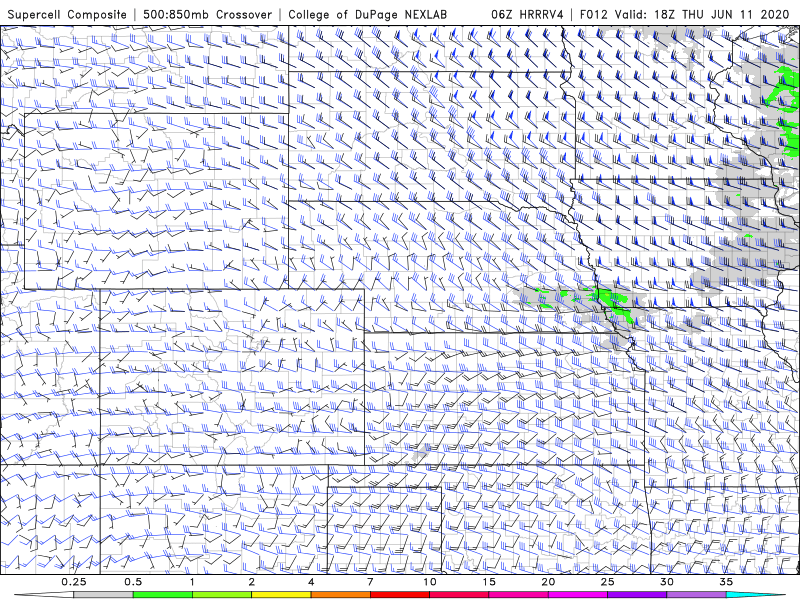Click the 'Valid: 18Z THU JUN 11 2020' text
The image size is (800, 600).
[x=702, y=15]
